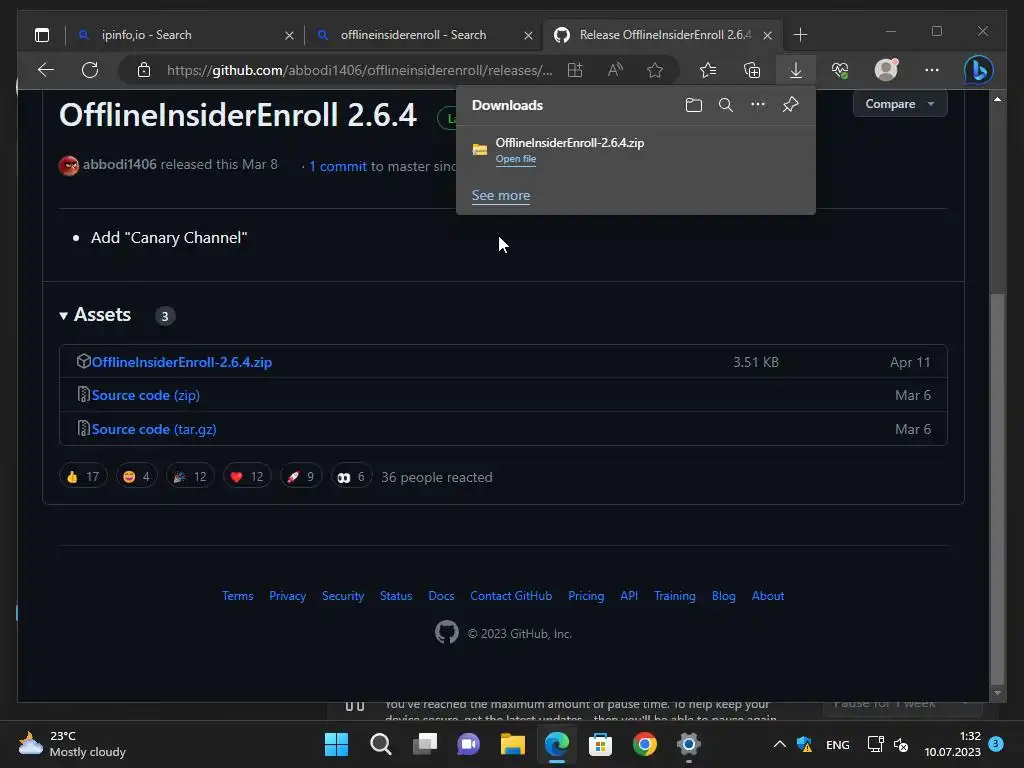1024x768 pixels.
Task: Open Task View on taskbar
Action: [x=424, y=744]
